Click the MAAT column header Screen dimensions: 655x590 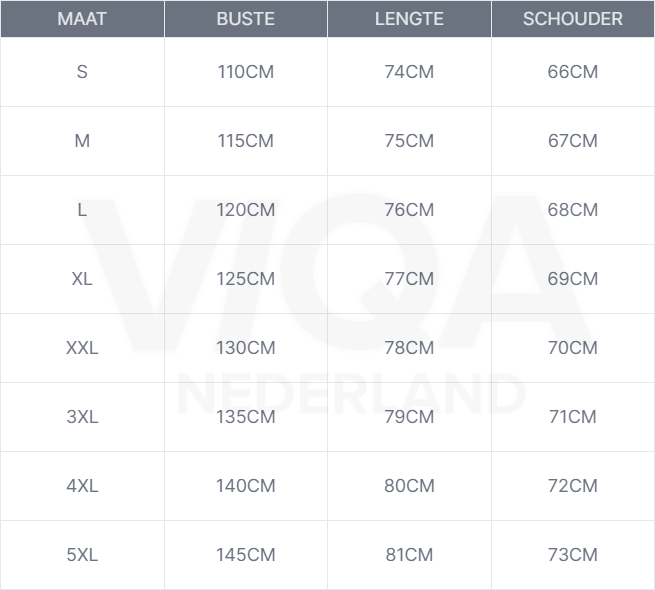coord(82,19)
